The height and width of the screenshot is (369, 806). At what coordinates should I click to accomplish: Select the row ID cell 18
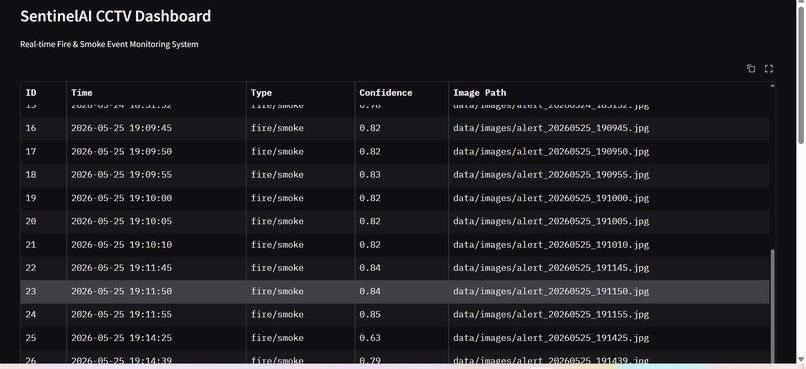point(44,175)
